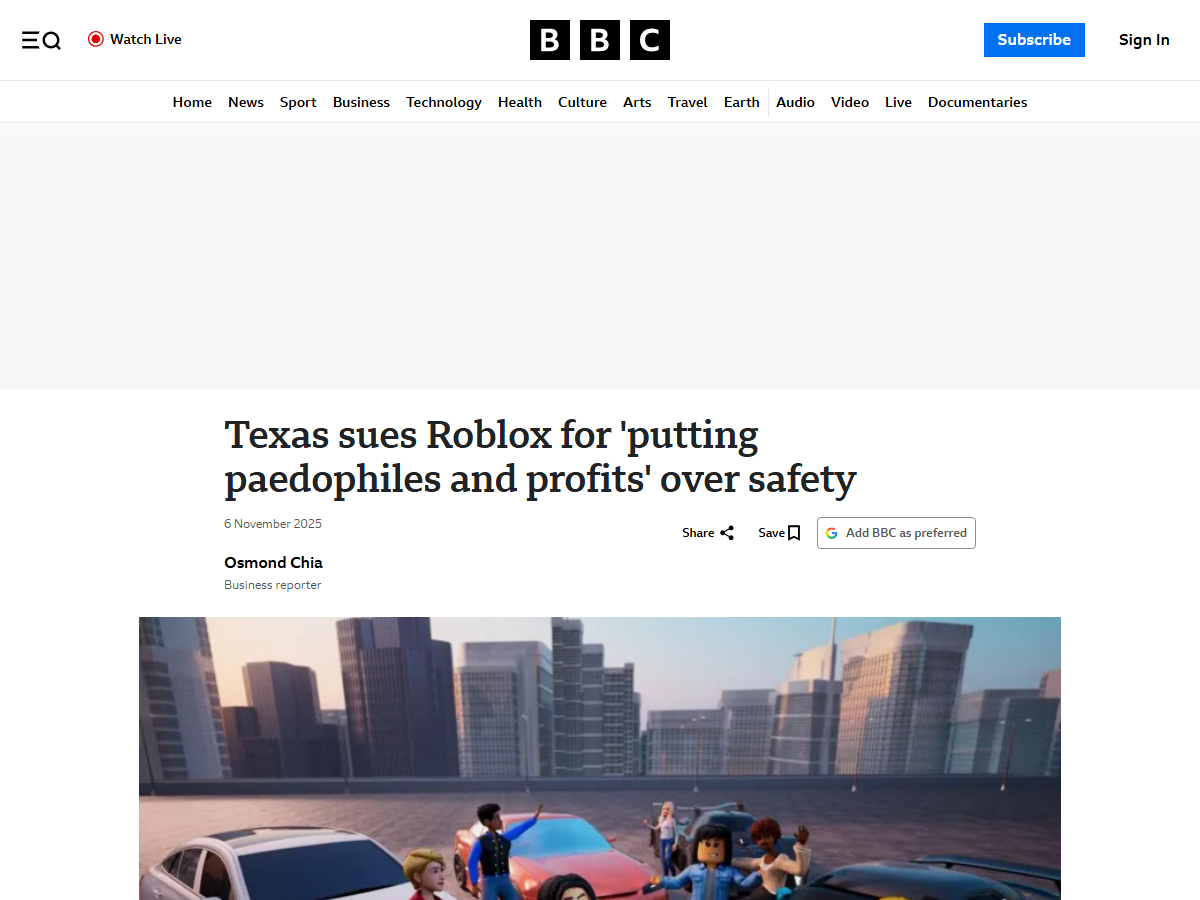
Task: Open the Sport section
Action: click(298, 102)
